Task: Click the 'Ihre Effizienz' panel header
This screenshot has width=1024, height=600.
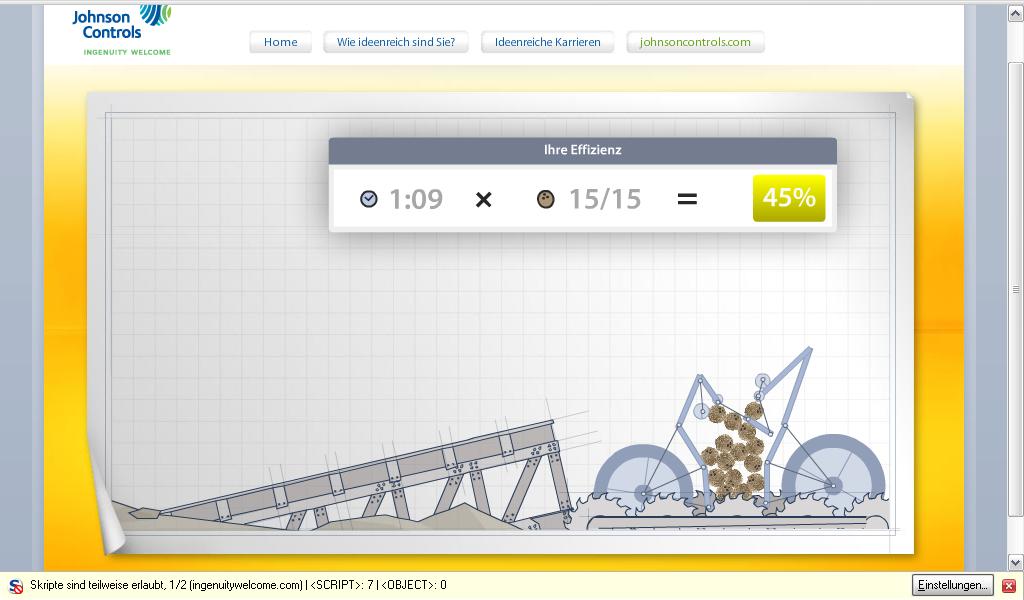Action: (x=582, y=150)
